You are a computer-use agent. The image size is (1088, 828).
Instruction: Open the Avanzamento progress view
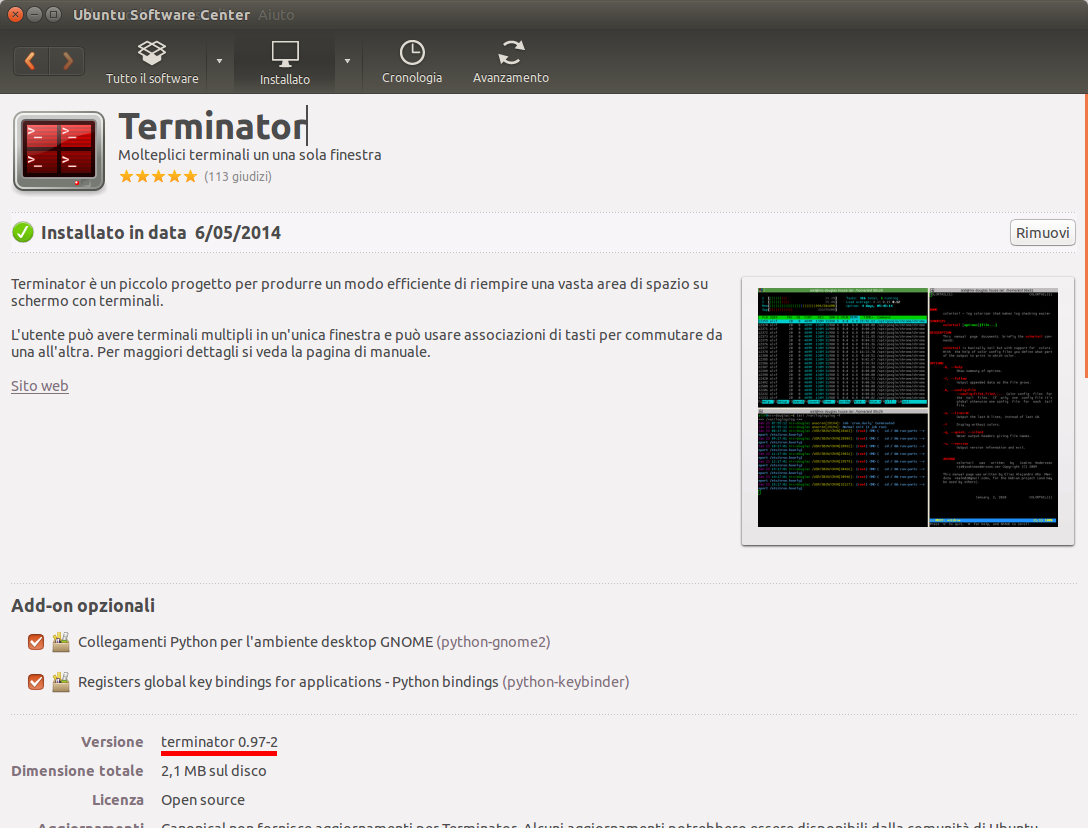click(x=511, y=62)
